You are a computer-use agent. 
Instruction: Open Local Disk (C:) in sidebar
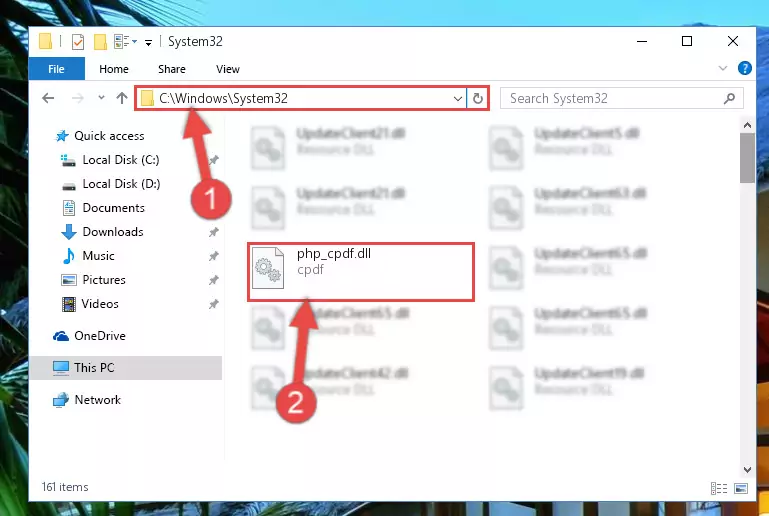(x=121, y=160)
